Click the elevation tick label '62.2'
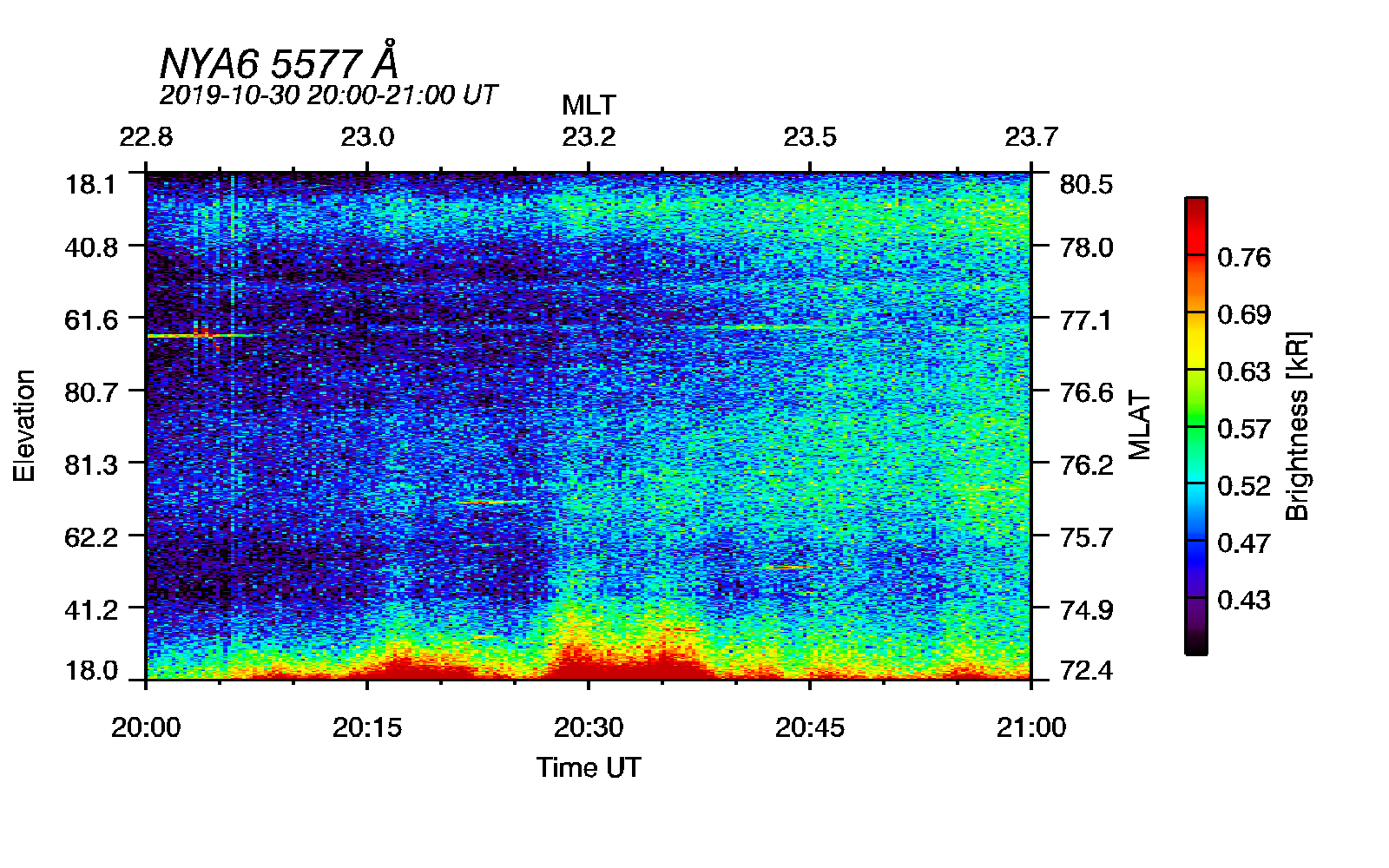The height and width of the screenshot is (868, 1389). [x=90, y=537]
